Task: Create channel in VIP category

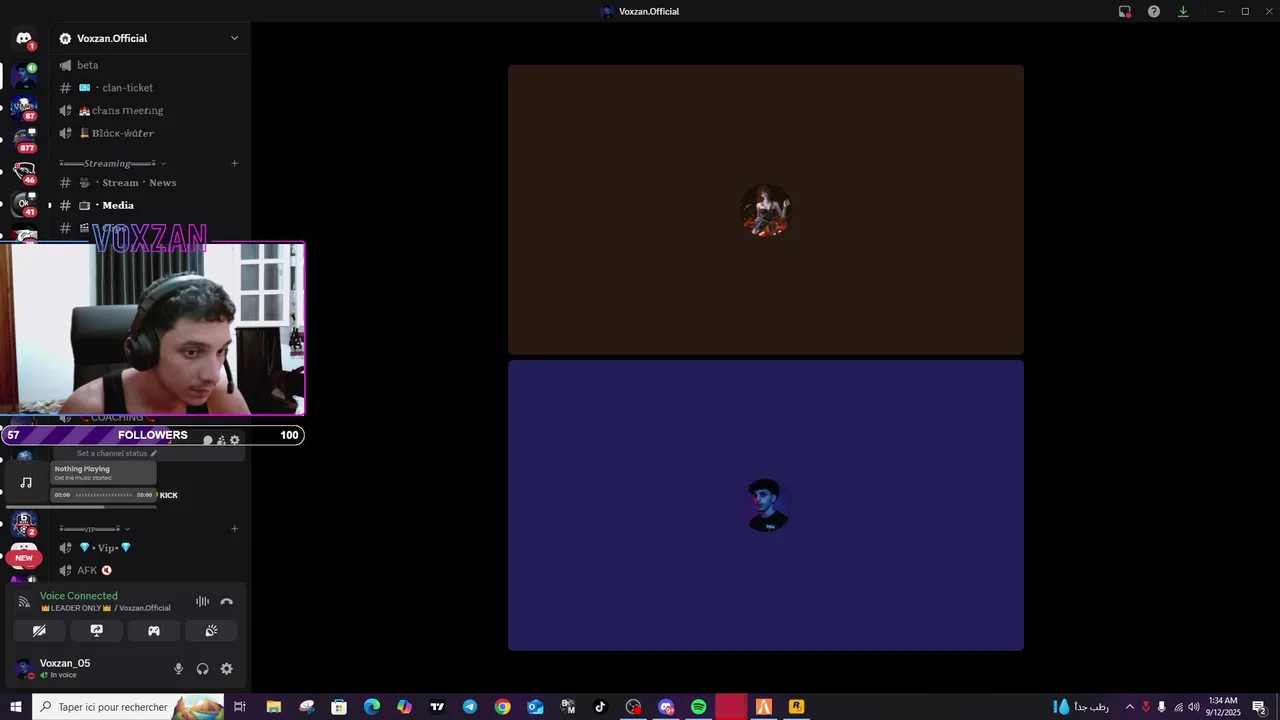Action: point(235,529)
